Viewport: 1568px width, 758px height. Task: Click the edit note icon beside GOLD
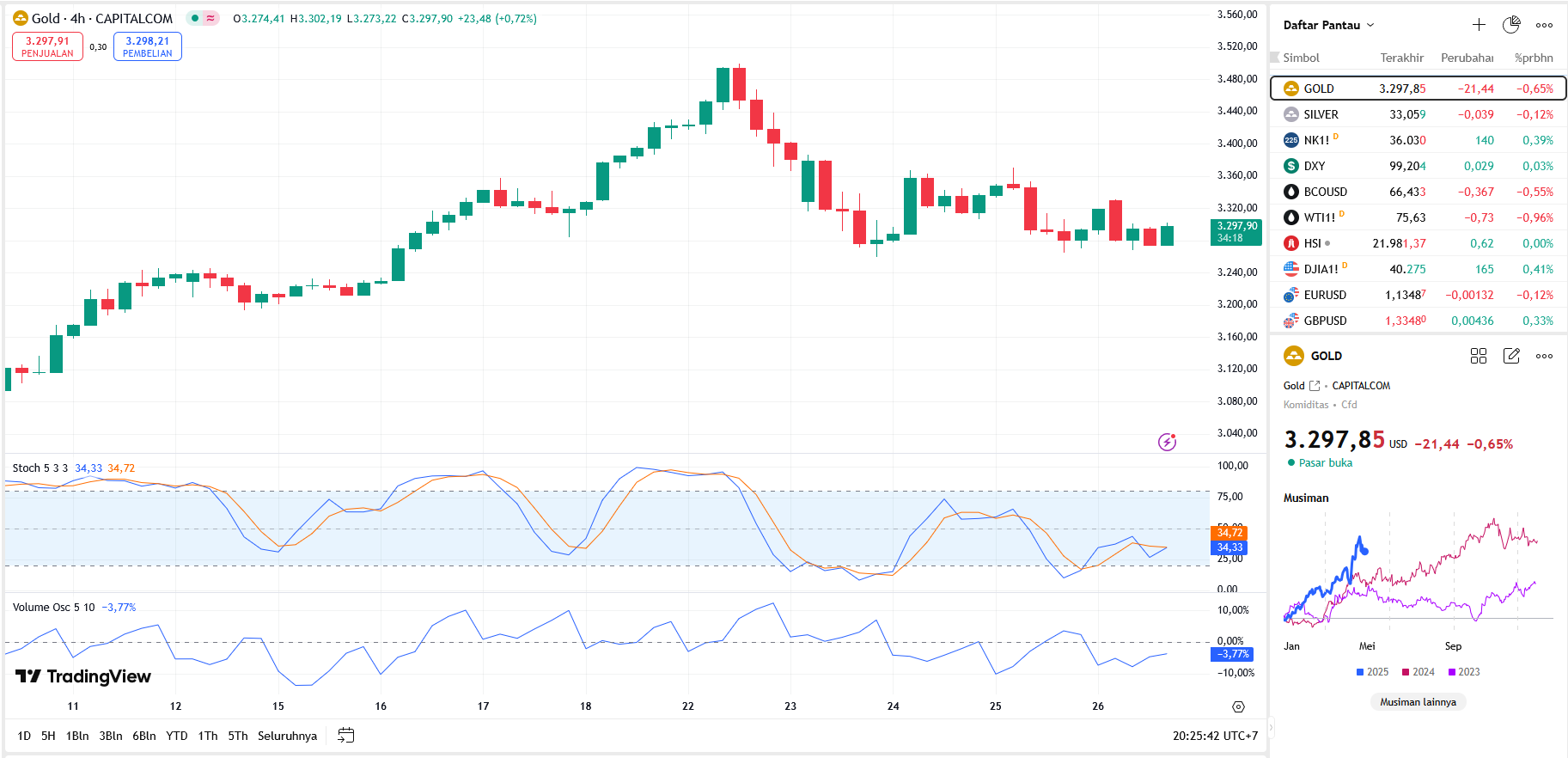point(1511,356)
